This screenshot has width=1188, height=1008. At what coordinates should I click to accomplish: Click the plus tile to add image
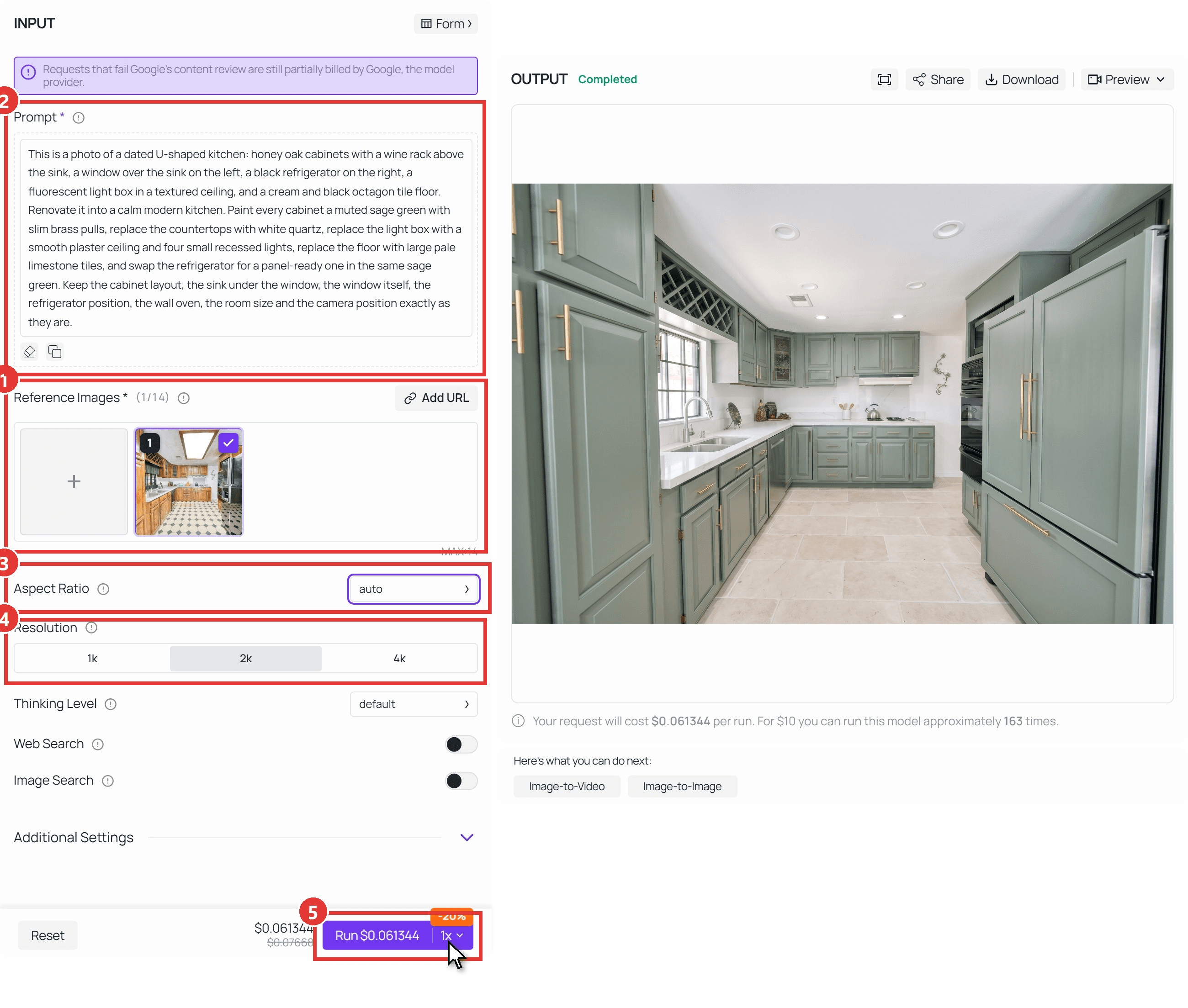[74, 482]
